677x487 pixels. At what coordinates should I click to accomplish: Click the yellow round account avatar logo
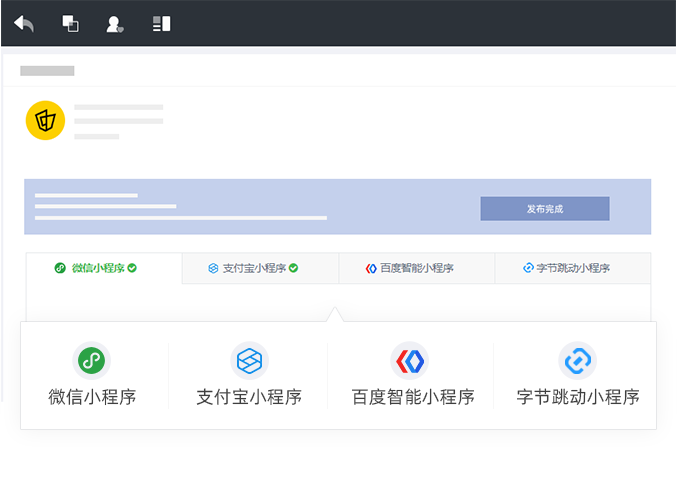[45, 121]
